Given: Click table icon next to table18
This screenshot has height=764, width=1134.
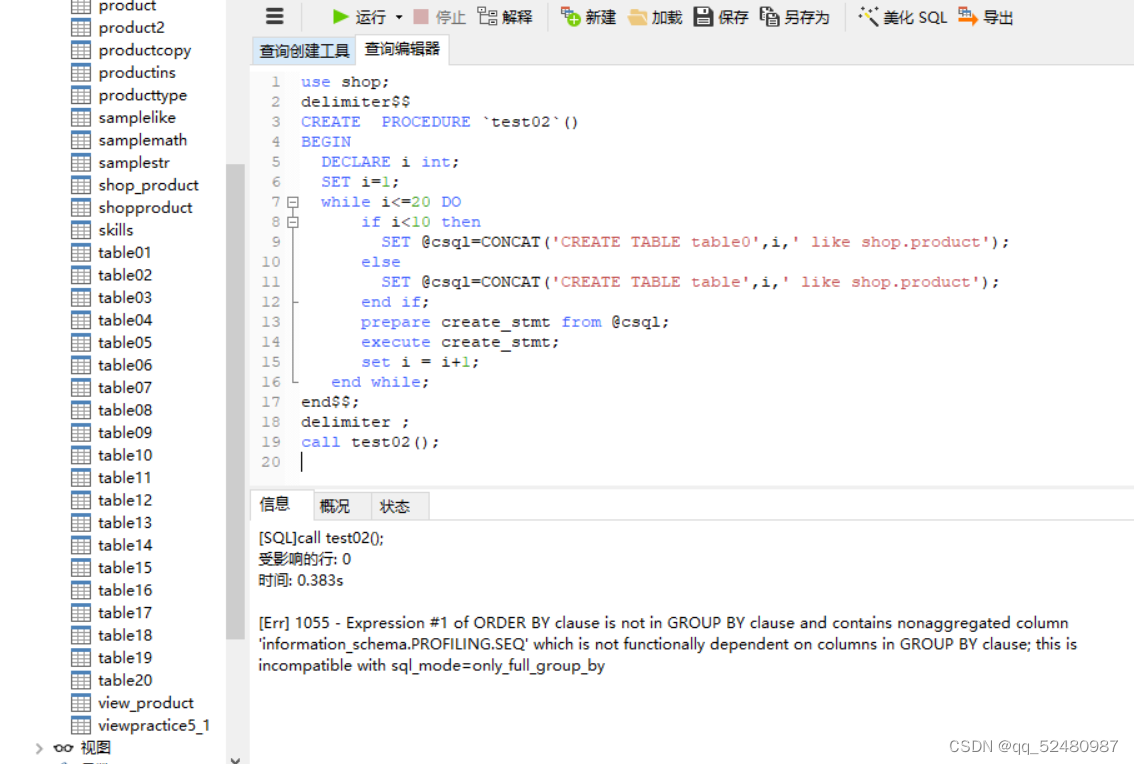Looking at the screenshot, I should tap(81, 635).
